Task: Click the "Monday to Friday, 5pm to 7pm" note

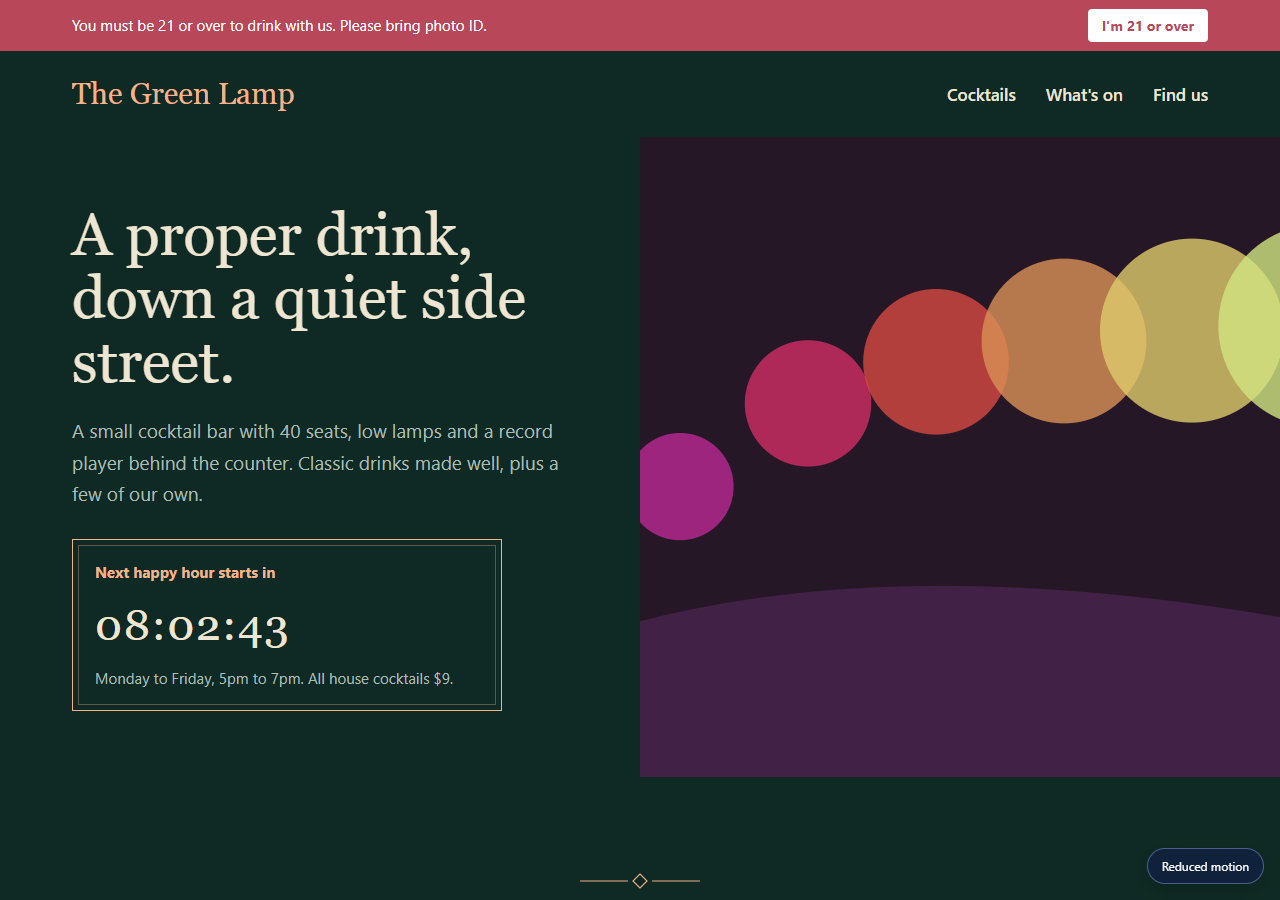Action: pos(274,679)
